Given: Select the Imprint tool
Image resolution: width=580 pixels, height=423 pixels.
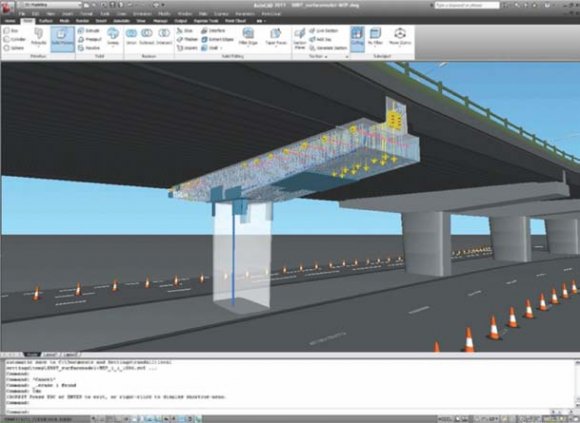Looking at the screenshot, I should point(187,48).
